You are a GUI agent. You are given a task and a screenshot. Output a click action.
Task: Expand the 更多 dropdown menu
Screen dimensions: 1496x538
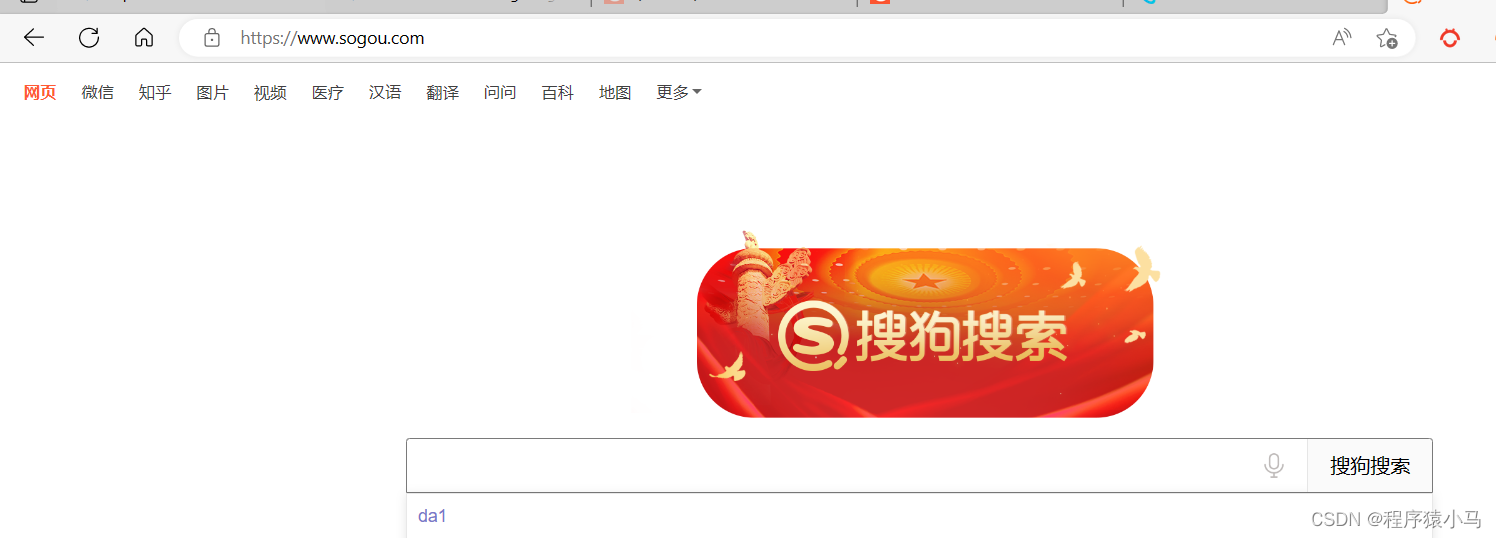(679, 92)
